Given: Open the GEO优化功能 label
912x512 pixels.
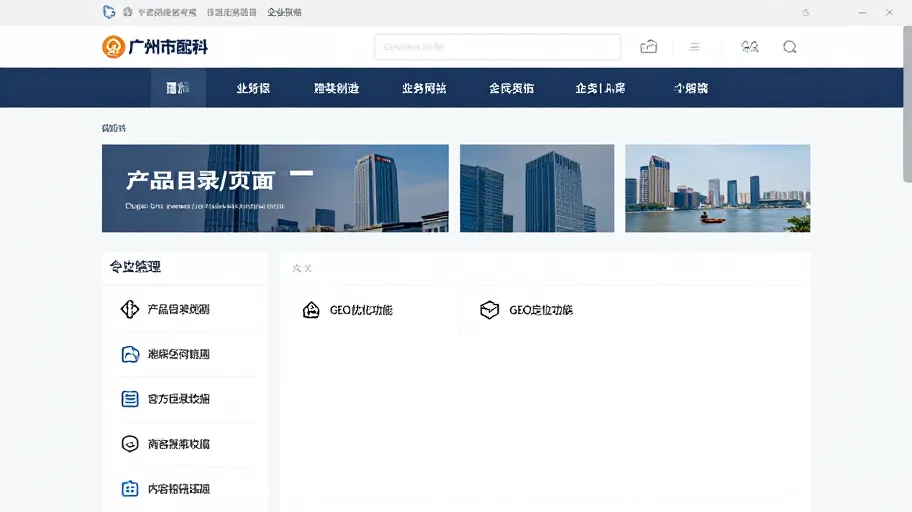Looking at the screenshot, I should point(361,310).
